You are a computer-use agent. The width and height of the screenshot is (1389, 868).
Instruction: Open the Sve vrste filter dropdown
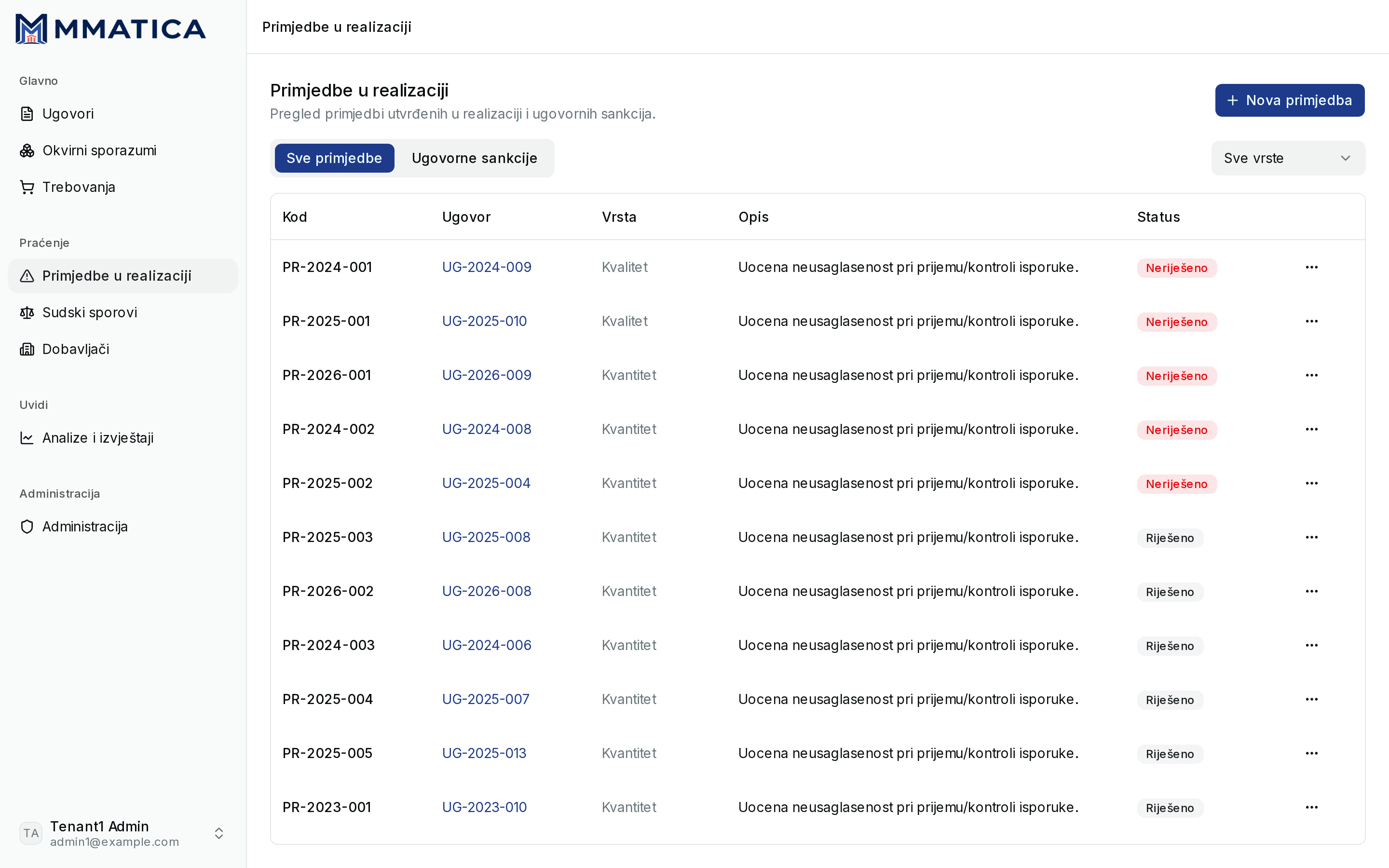click(1288, 159)
